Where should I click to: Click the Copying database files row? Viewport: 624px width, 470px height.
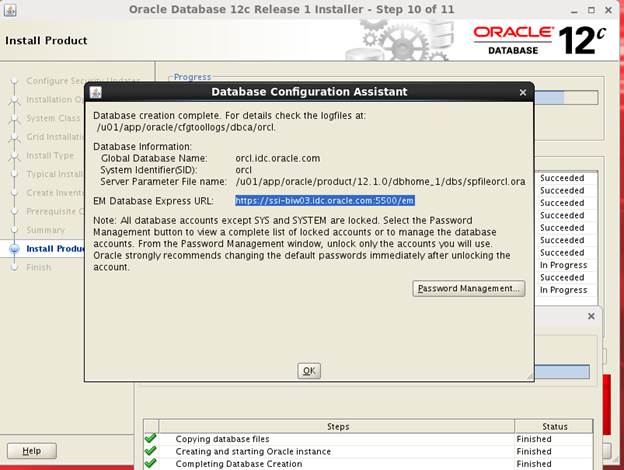pyautogui.click(x=368, y=439)
